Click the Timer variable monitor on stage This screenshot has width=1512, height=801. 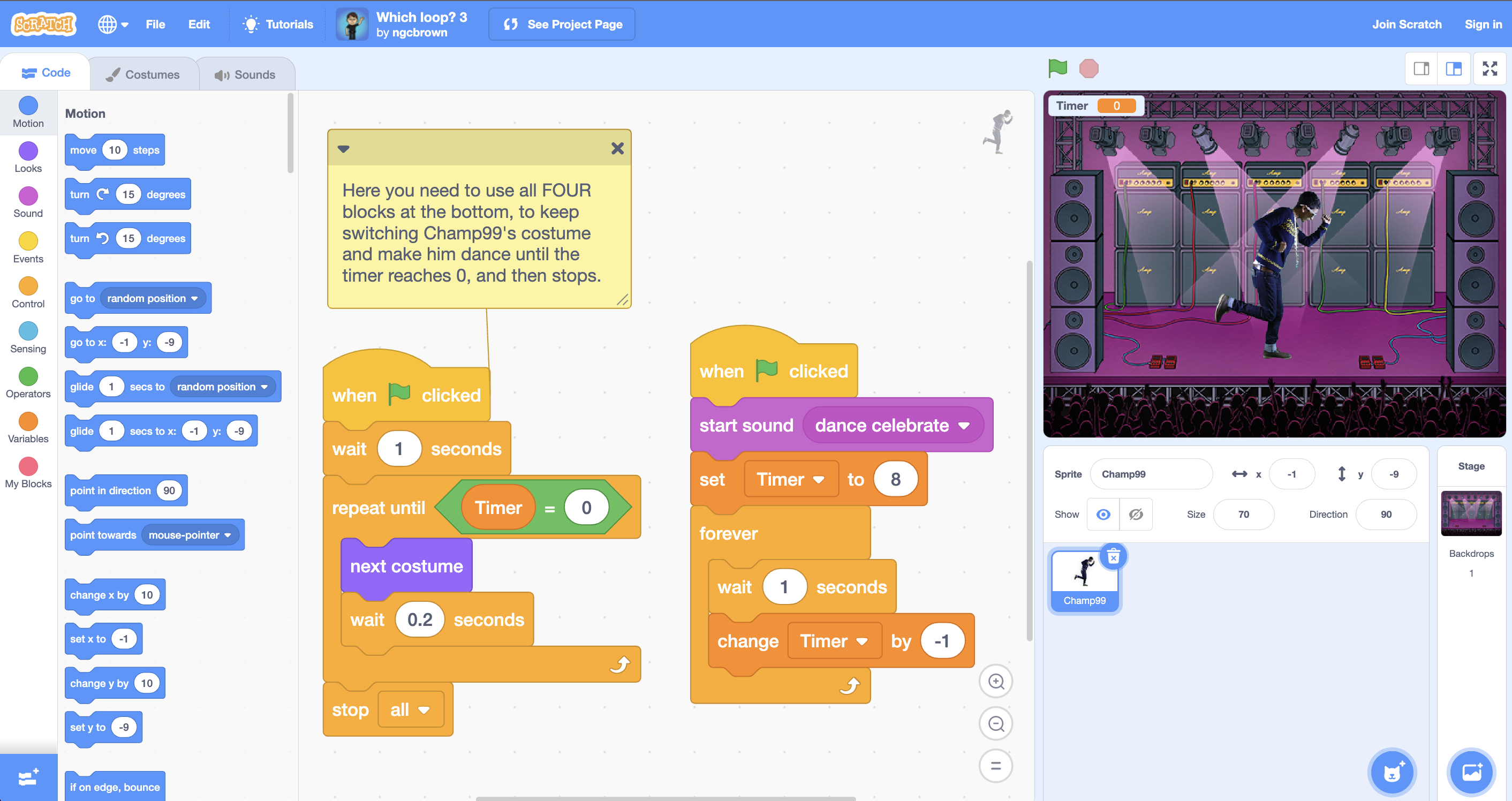[1095, 105]
